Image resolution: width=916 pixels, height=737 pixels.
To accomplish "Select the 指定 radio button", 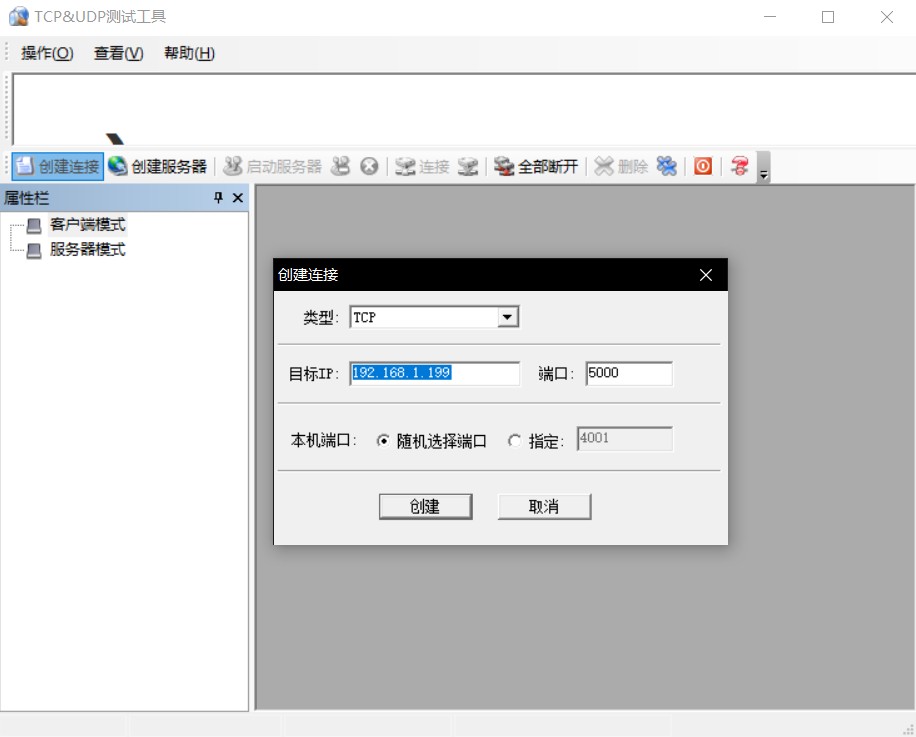I will tap(514, 441).
